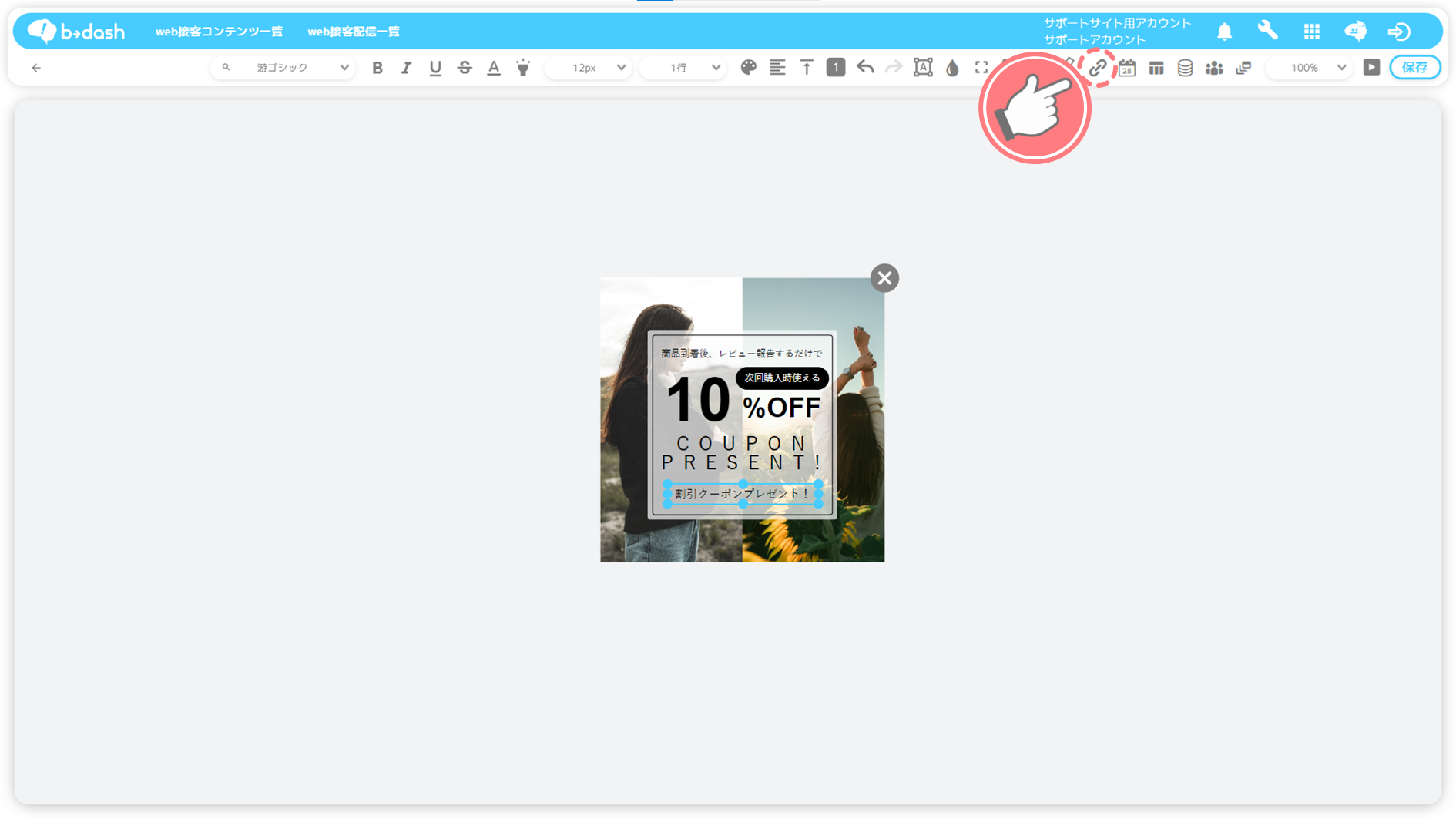
Task: Open the notifications bell
Action: tap(1224, 32)
